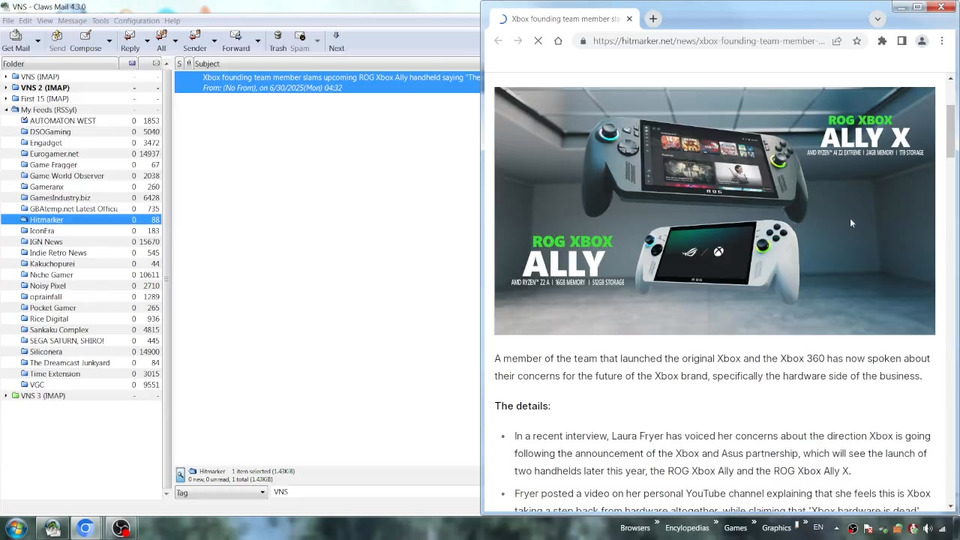Open Sender reply dropdown arrow
Image resolution: width=960 pixels, height=540 pixels.
pyautogui.click(x=214, y=41)
